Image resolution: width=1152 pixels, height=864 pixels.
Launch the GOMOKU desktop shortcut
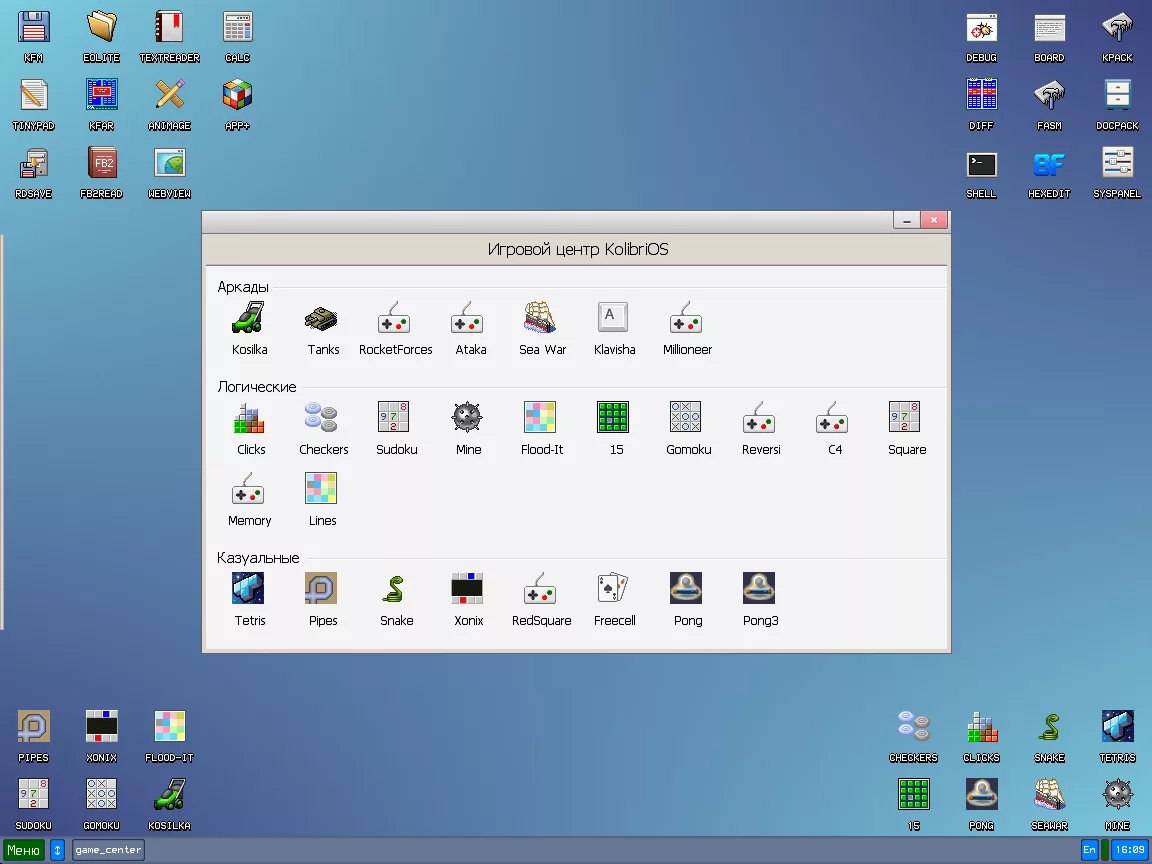[x=101, y=804]
